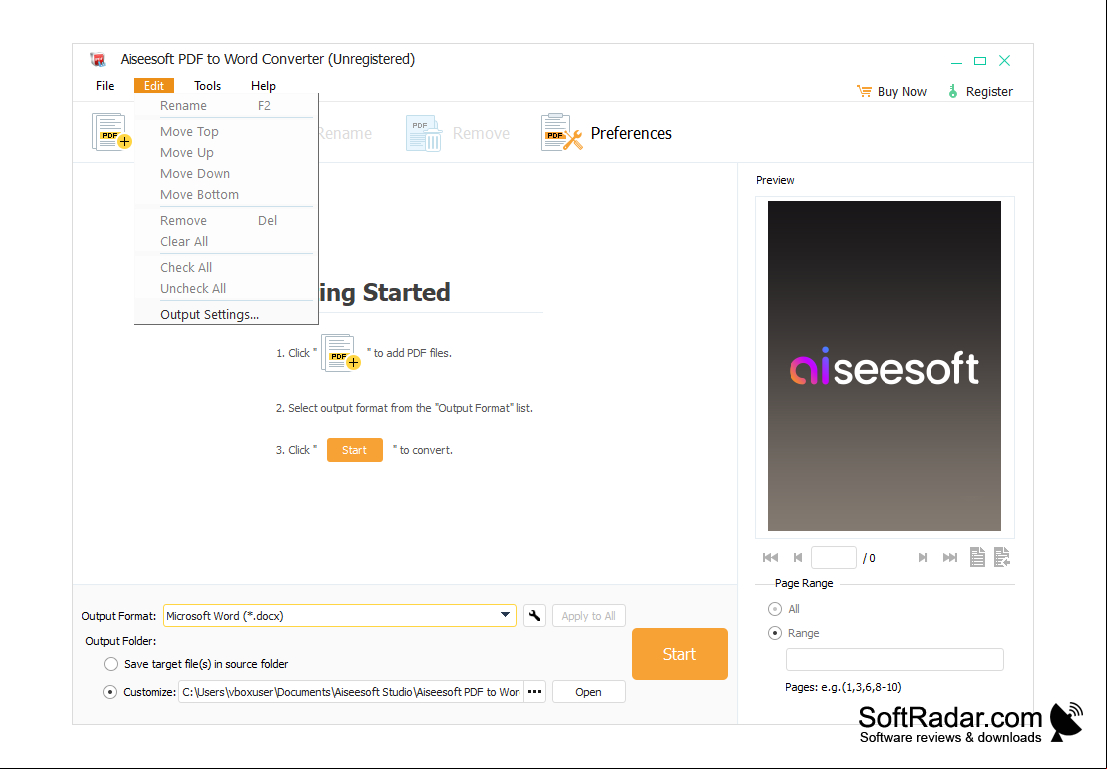This screenshot has width=1107, height=769.
Task: Go to previous page in preview
Action: pos(798,558)
